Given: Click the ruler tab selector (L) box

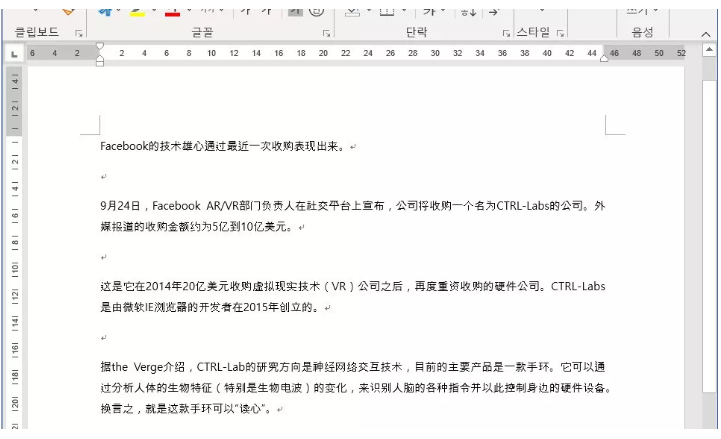Looking at the screenshot, I should click(14, 54).
